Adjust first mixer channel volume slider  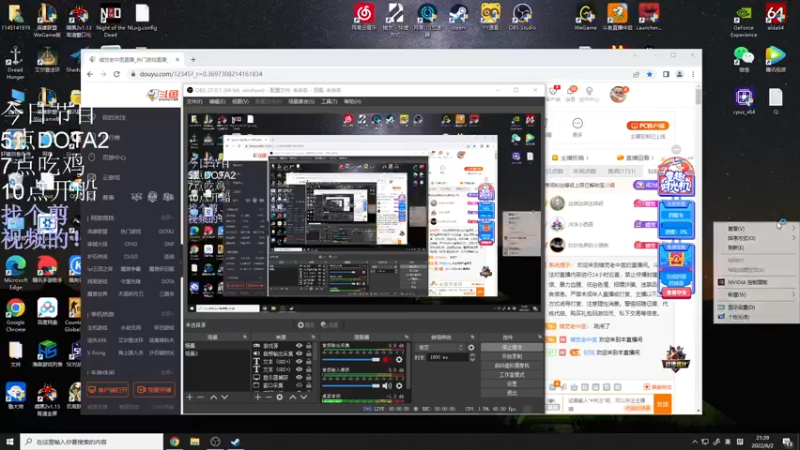coord(351,360)
